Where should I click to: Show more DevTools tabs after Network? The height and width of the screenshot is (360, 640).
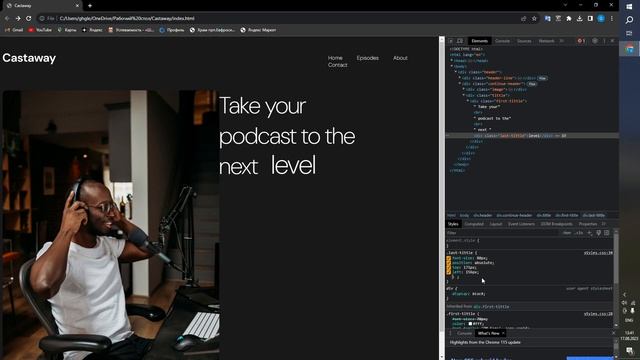coord(562,41)
